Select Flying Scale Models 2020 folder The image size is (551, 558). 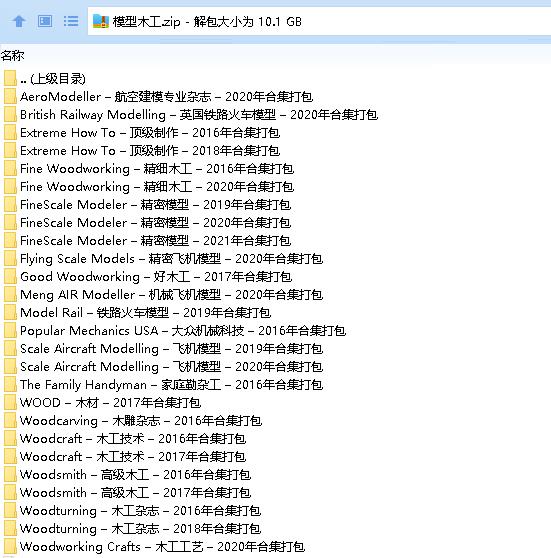pyautogui.click(x=171, y=259)
